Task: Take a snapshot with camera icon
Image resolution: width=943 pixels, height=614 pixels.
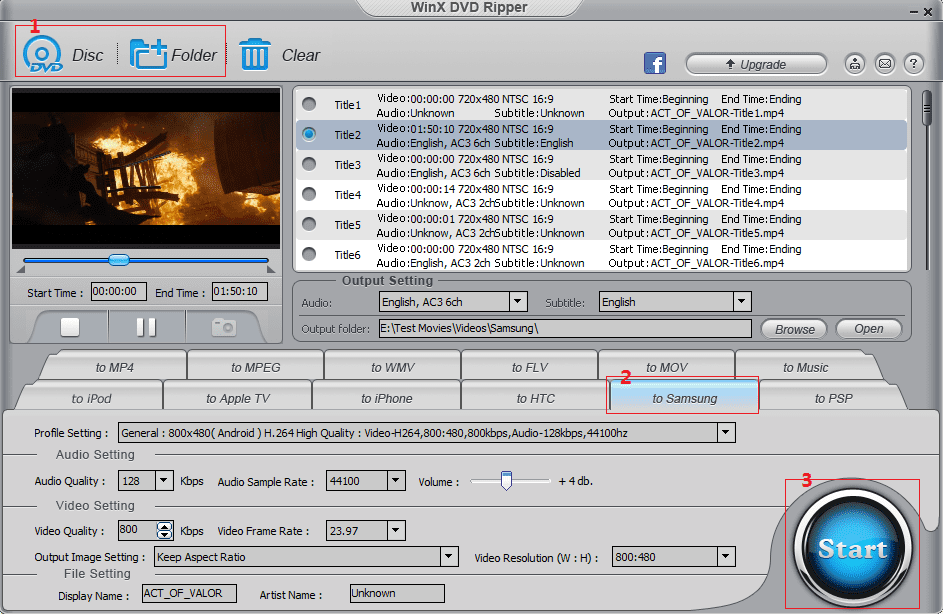Action: (223, 327)
